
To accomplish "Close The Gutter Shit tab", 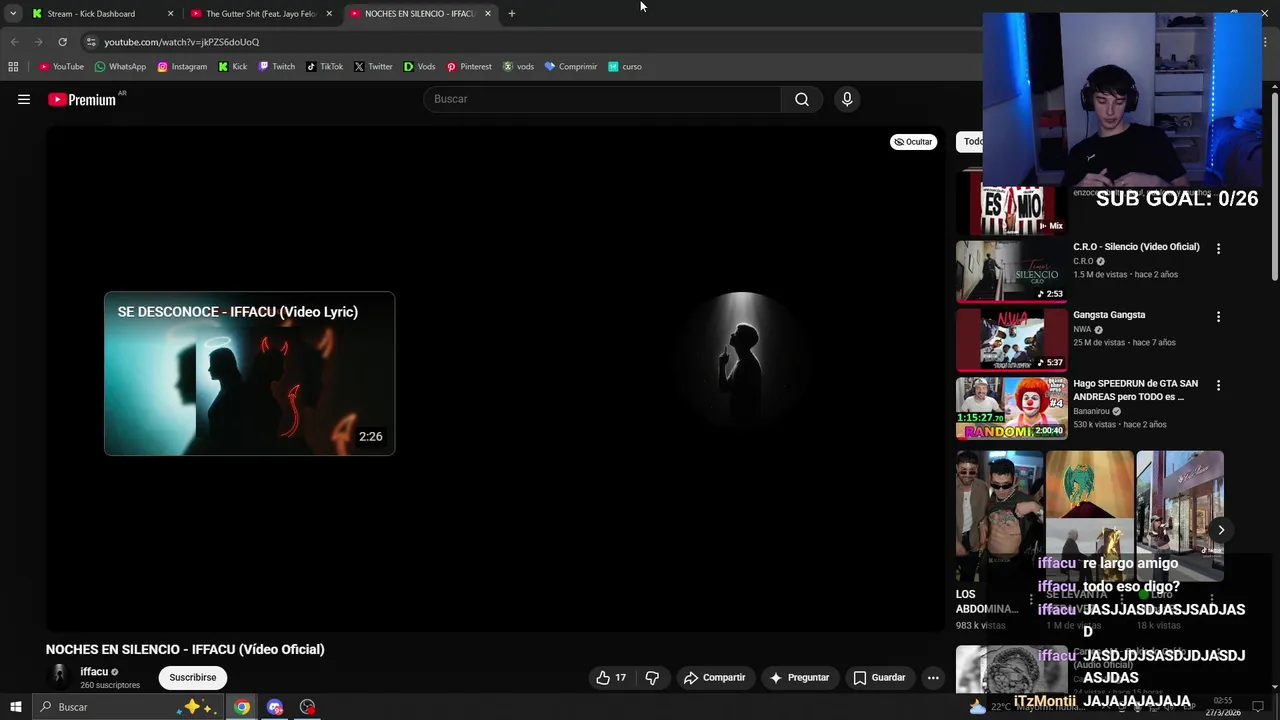I will [x=329, y=14].
